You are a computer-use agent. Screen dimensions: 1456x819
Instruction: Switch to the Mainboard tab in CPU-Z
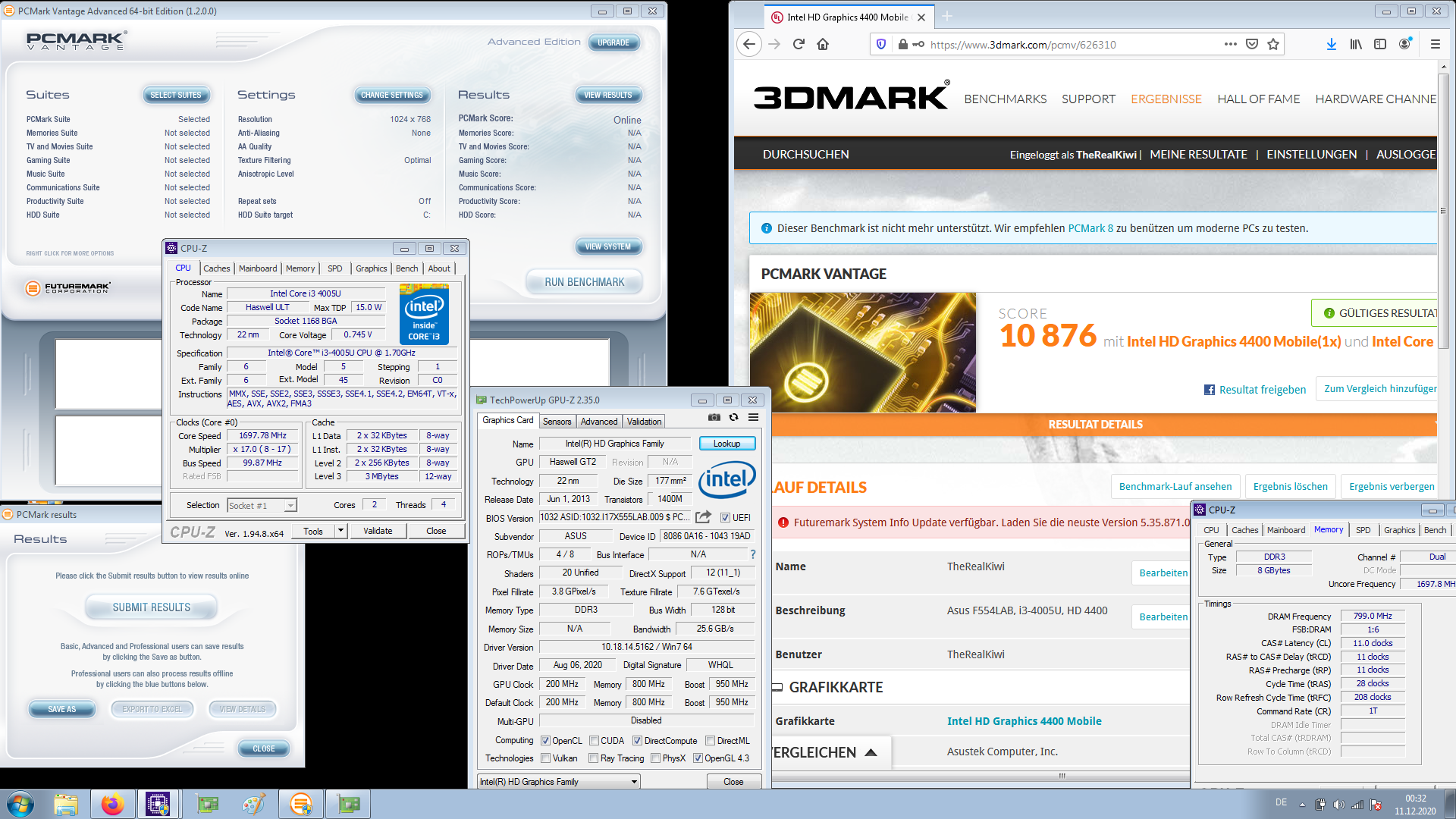click(258, 268)
